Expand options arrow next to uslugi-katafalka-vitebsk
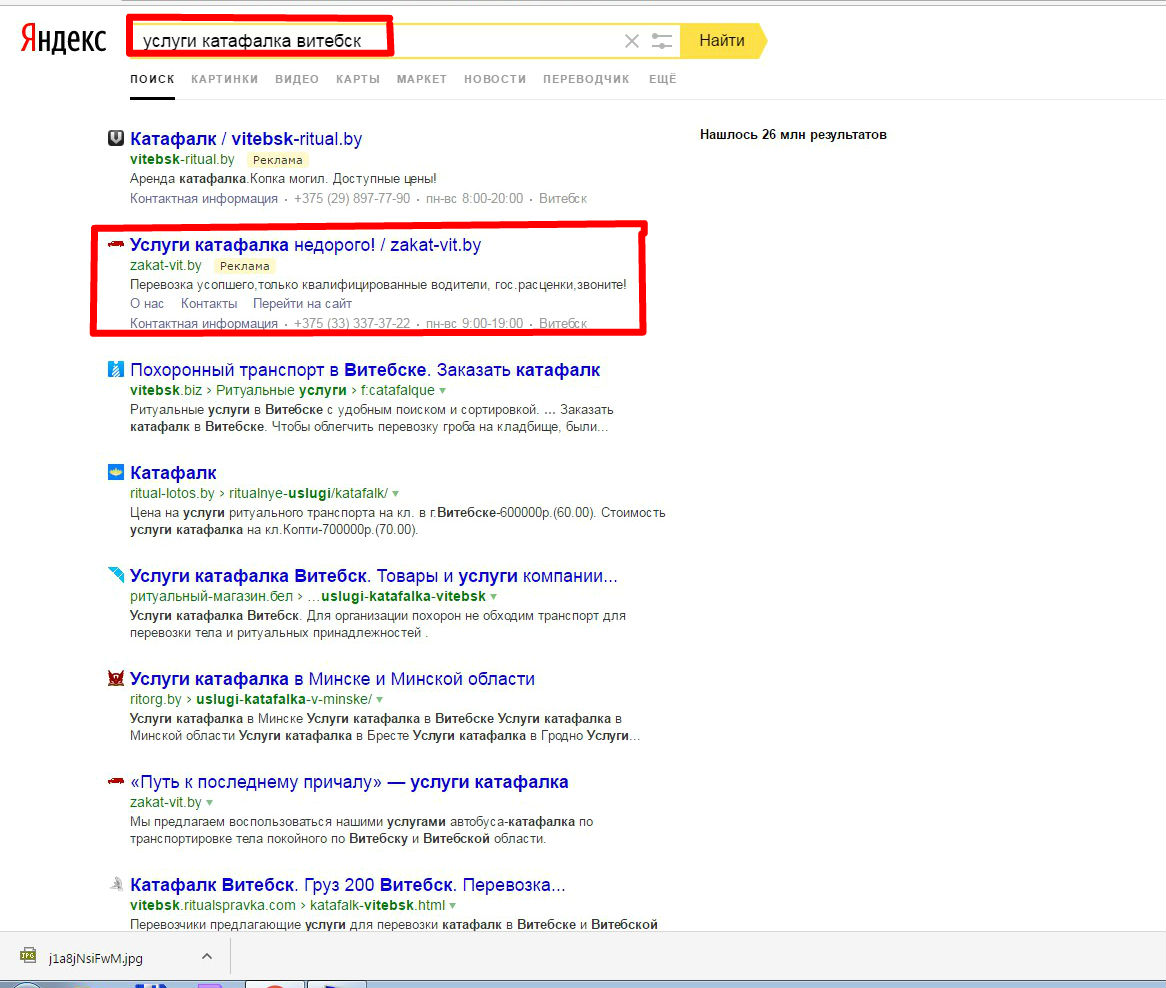The width and height of the screenshot is (1166, 988). tap(494, 597)
